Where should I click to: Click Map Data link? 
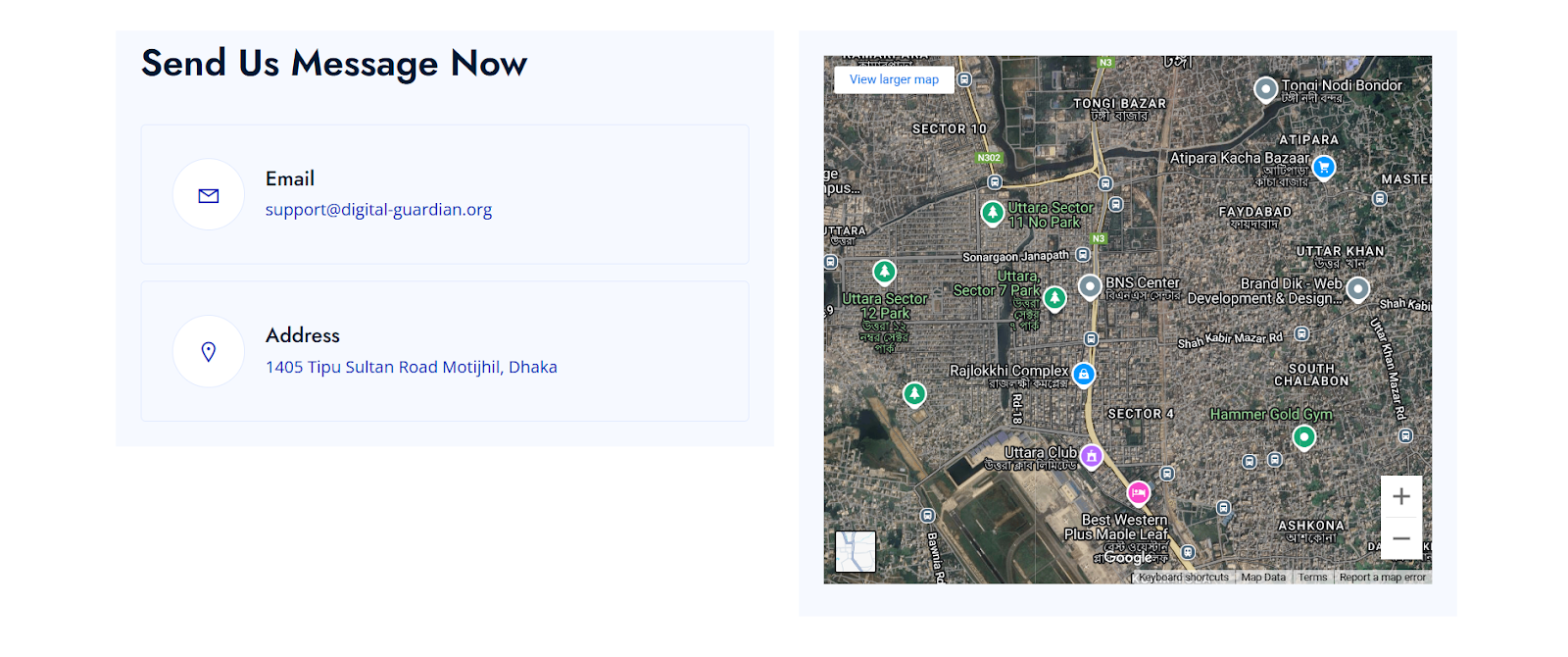1262,578
